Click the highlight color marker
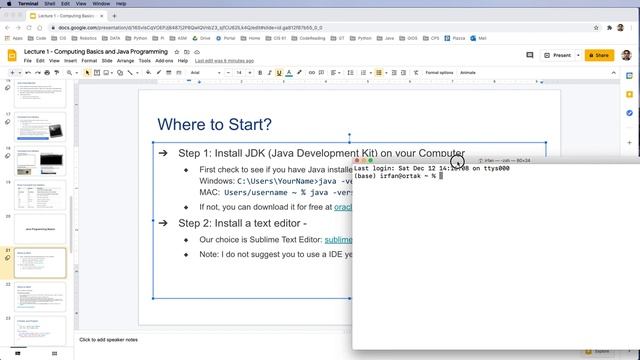 [299, 73]
